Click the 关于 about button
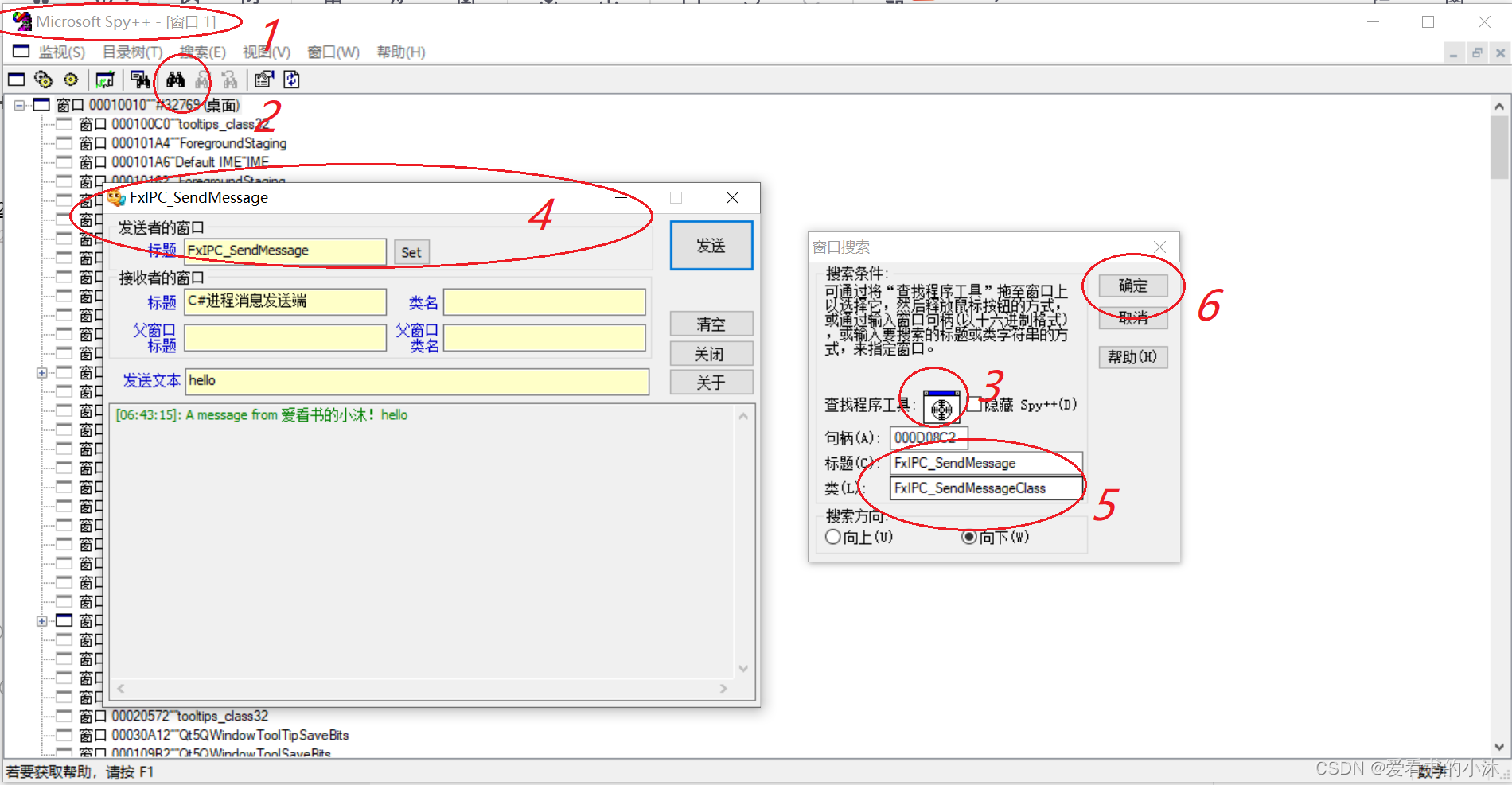The height and width of the screenshot is (785, 1512). coord(711,383)
